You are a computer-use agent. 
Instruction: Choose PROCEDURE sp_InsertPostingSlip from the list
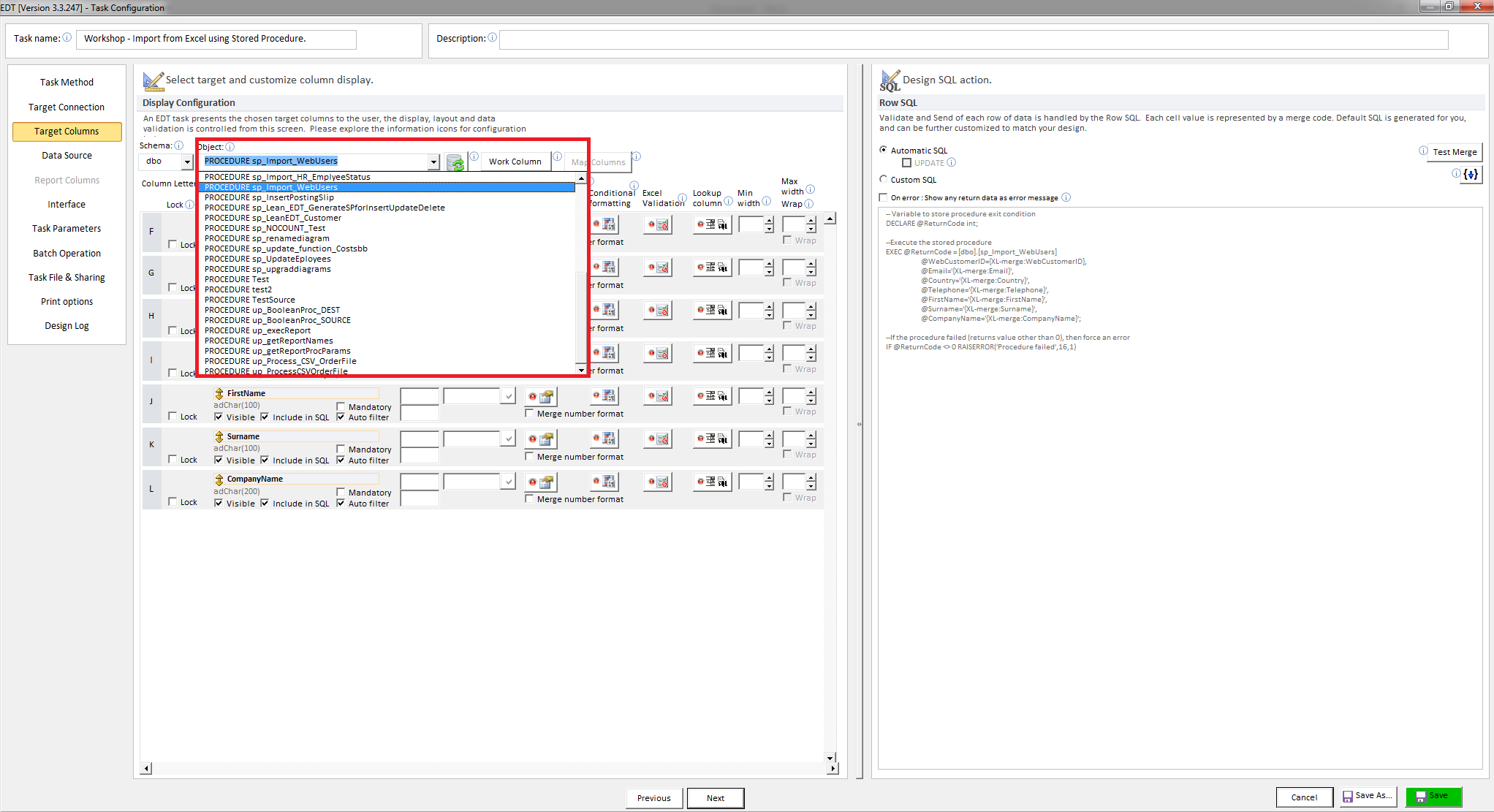[x=269, y=197]
